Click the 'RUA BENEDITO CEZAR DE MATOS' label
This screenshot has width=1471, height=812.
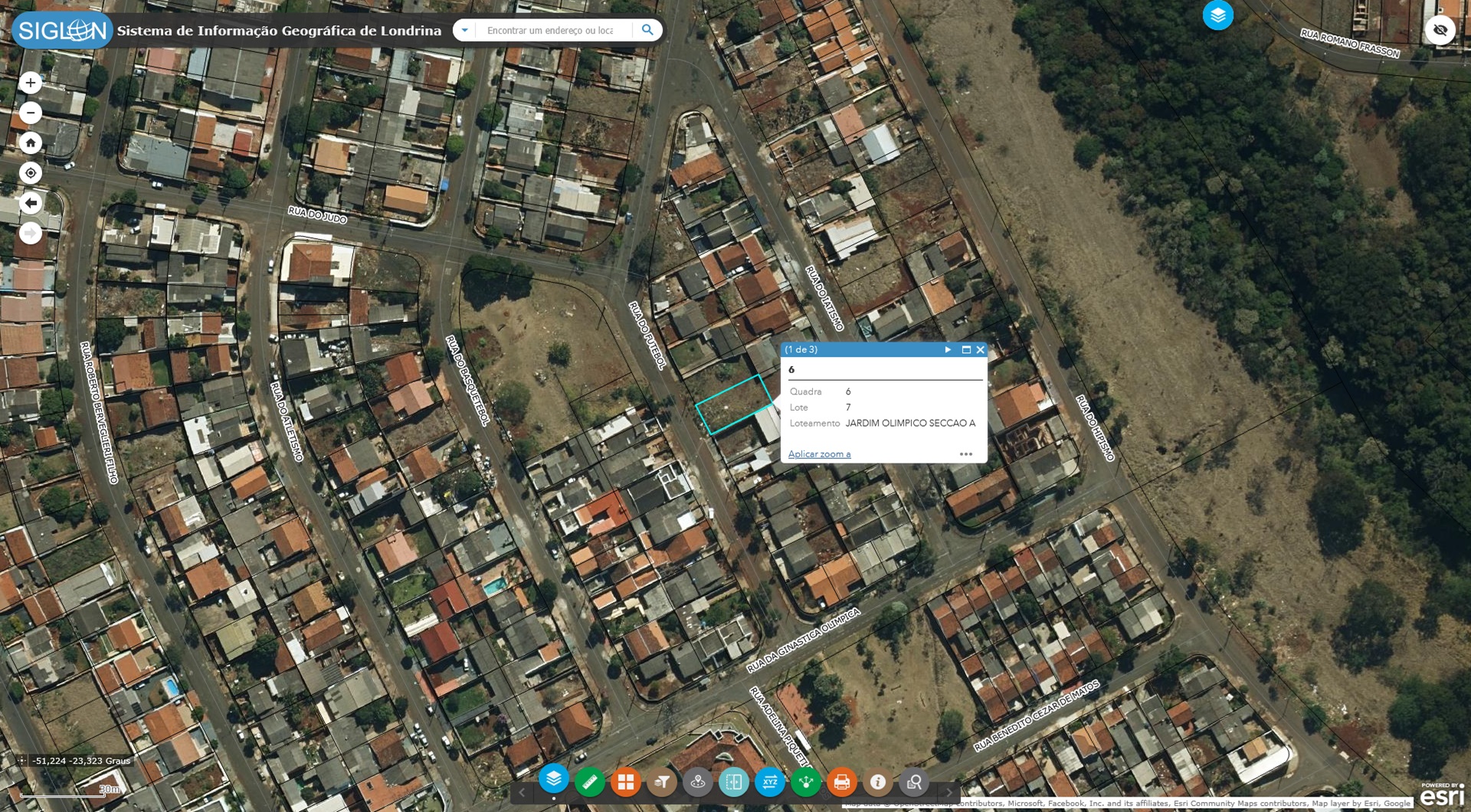click(x=1037, y=715)
